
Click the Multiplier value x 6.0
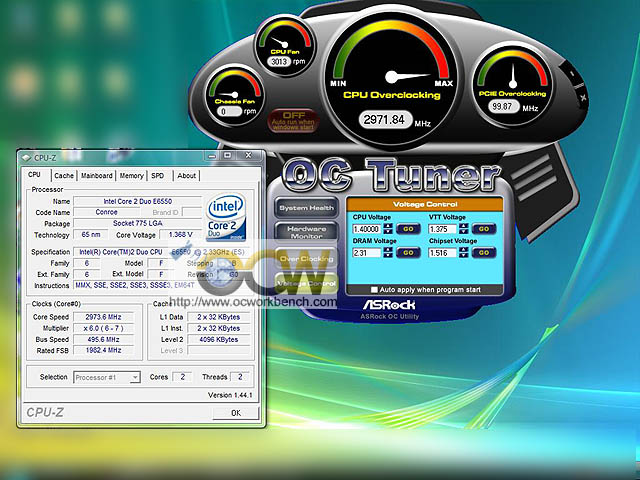point(103,328)
